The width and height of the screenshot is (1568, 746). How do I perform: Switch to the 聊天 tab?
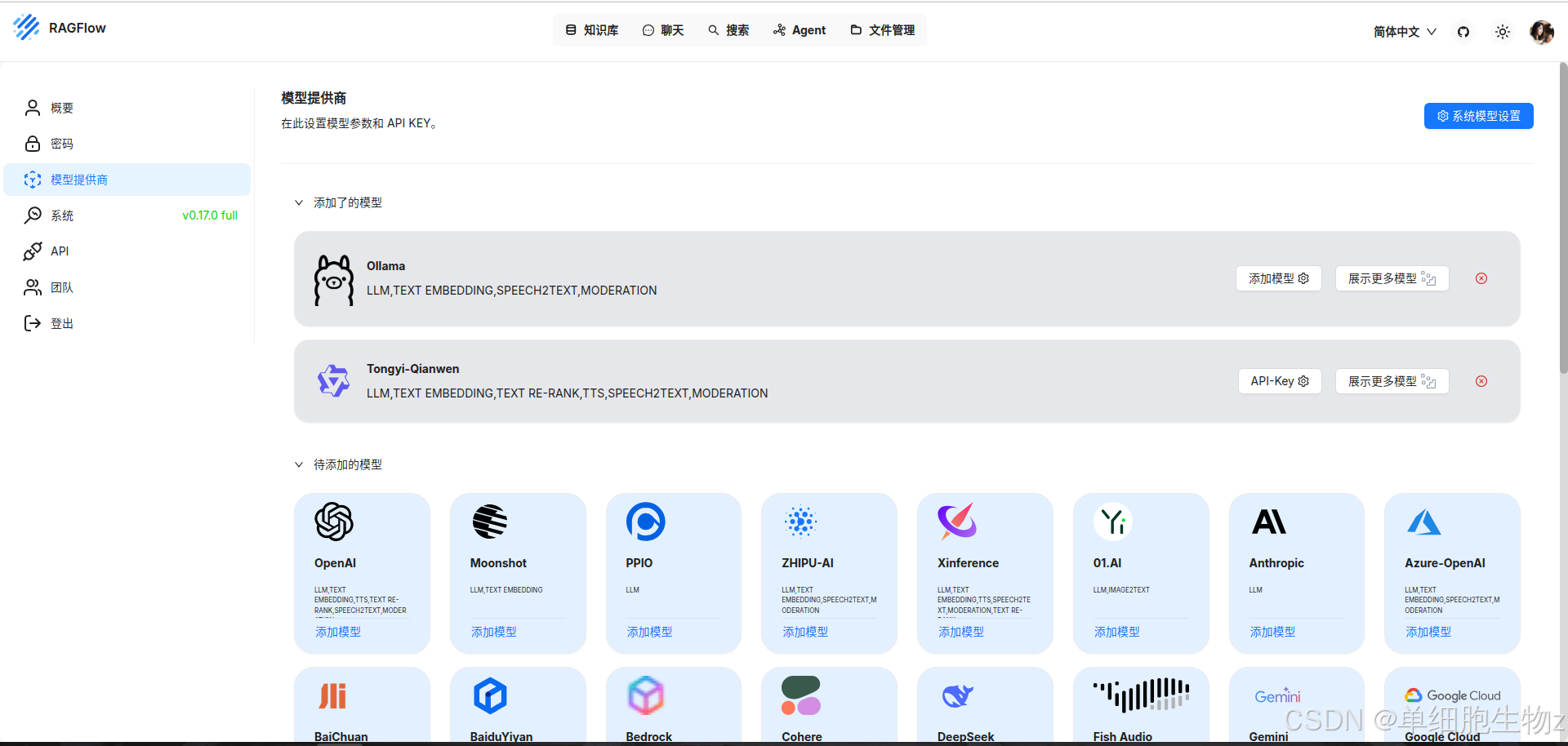coord(663,30)
